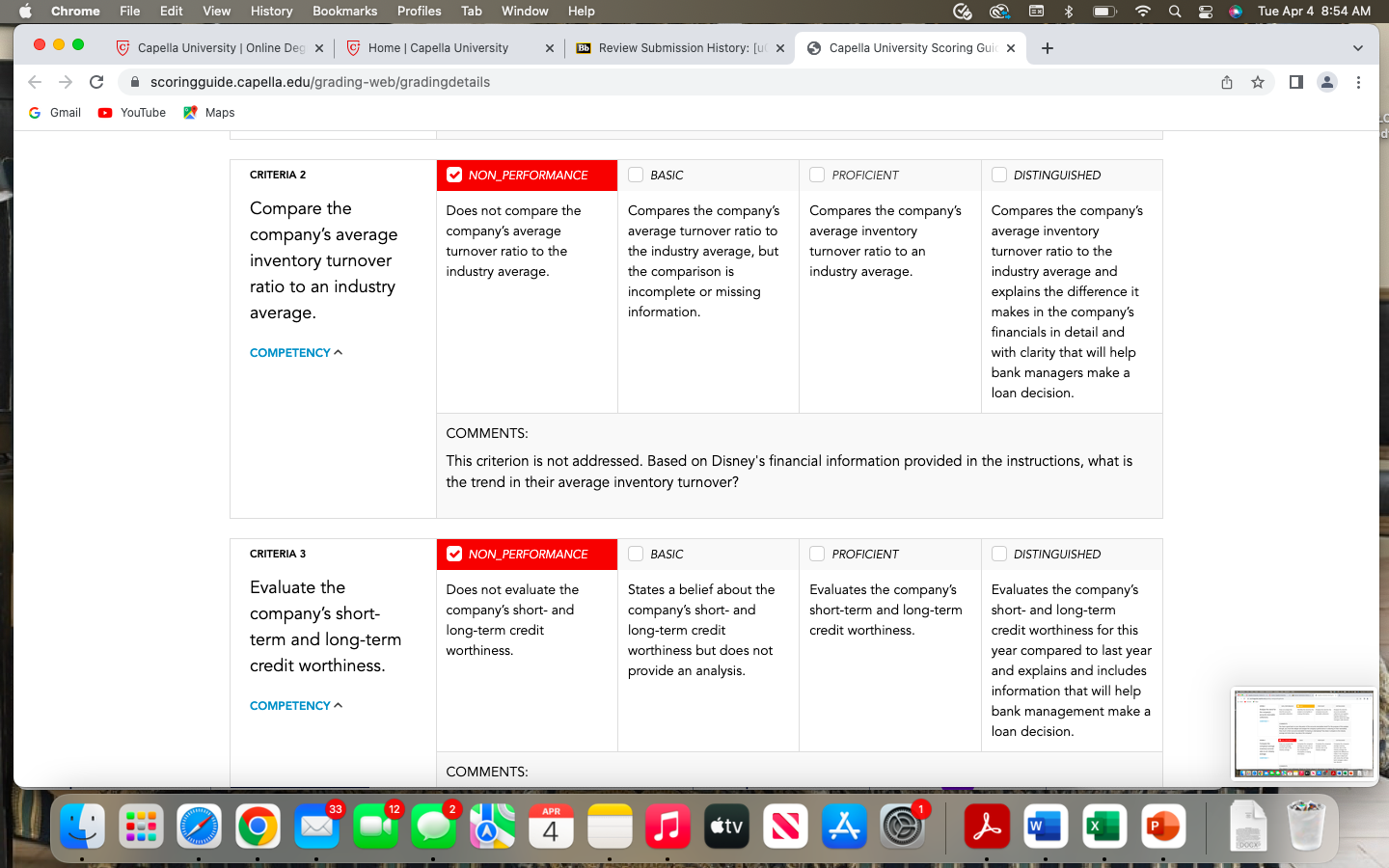Check the PROFICIENT box for Criteria 3

click(x=817, y=554)
